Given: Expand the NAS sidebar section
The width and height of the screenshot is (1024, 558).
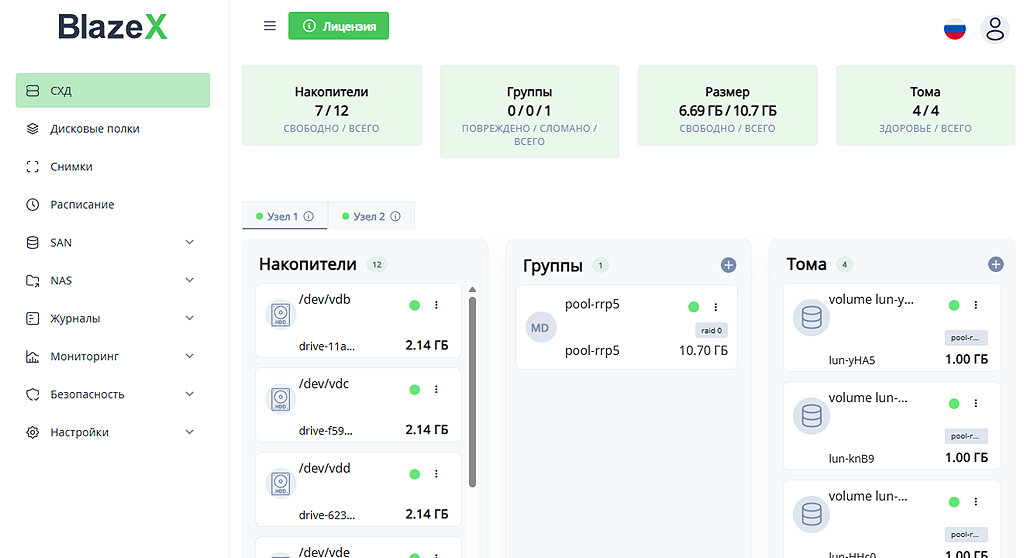Looking at the screenshot, I should pyautogui.click(x=189, y=281).
